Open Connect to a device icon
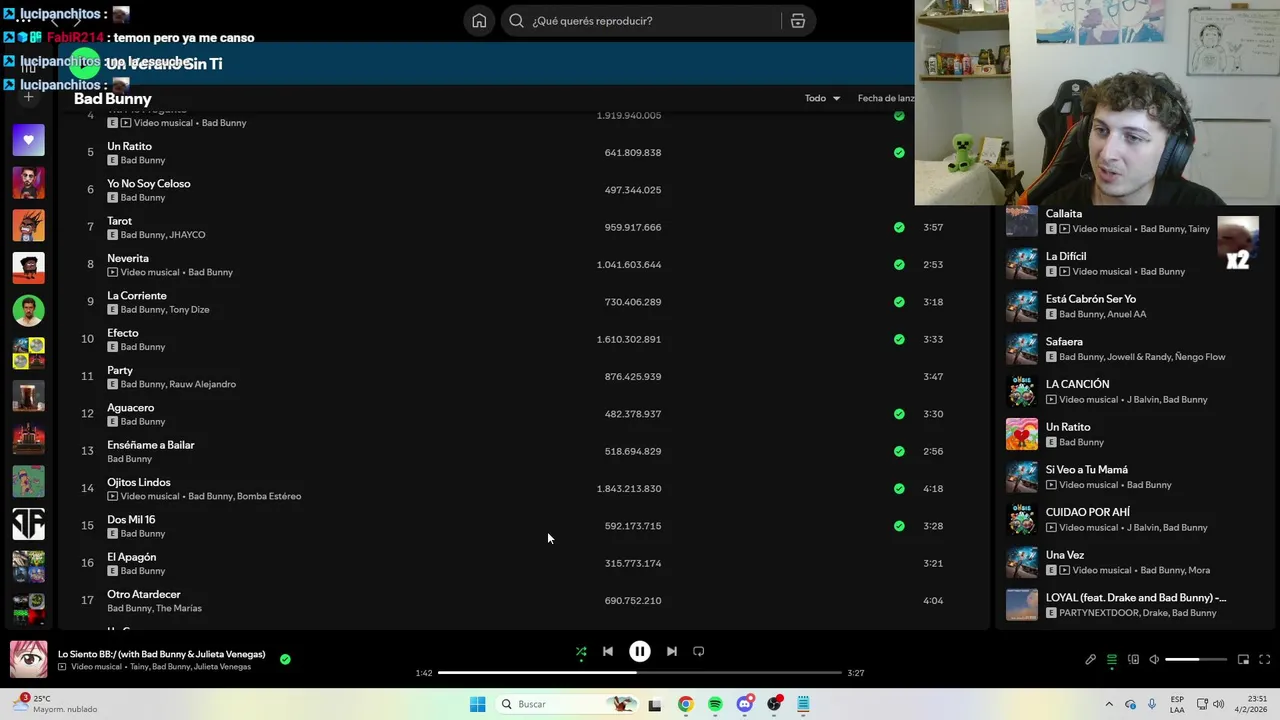This screenshot has width=1280, height=720. click(1133, 660)
